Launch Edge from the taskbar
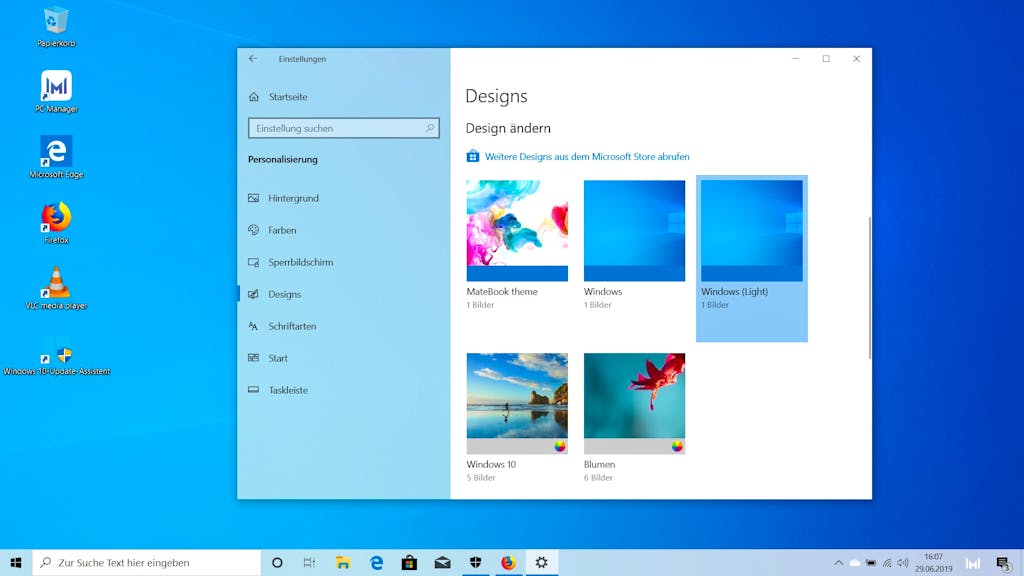Screen dimensions: 1024x576 [x=376, y=562]
